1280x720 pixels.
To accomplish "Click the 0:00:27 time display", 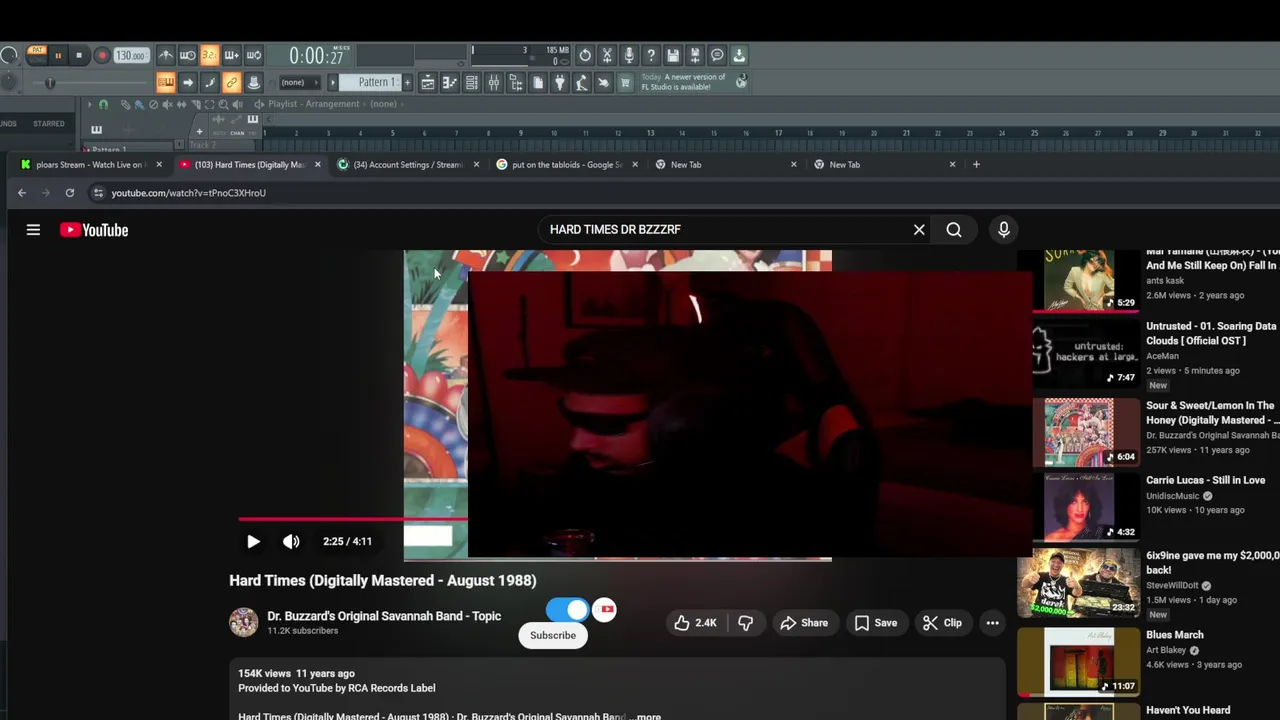I will [317, 57].
